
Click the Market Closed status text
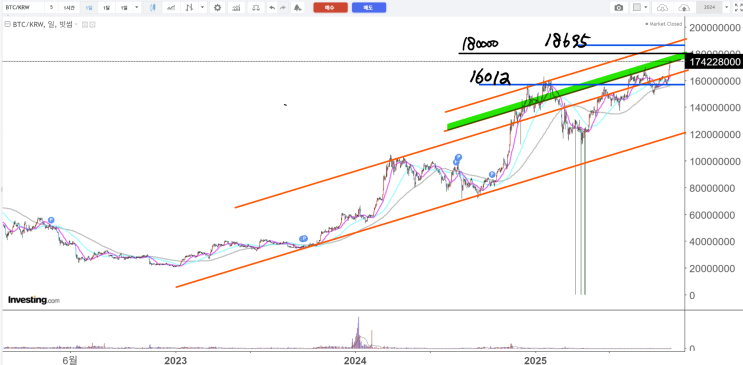point(663,24)
